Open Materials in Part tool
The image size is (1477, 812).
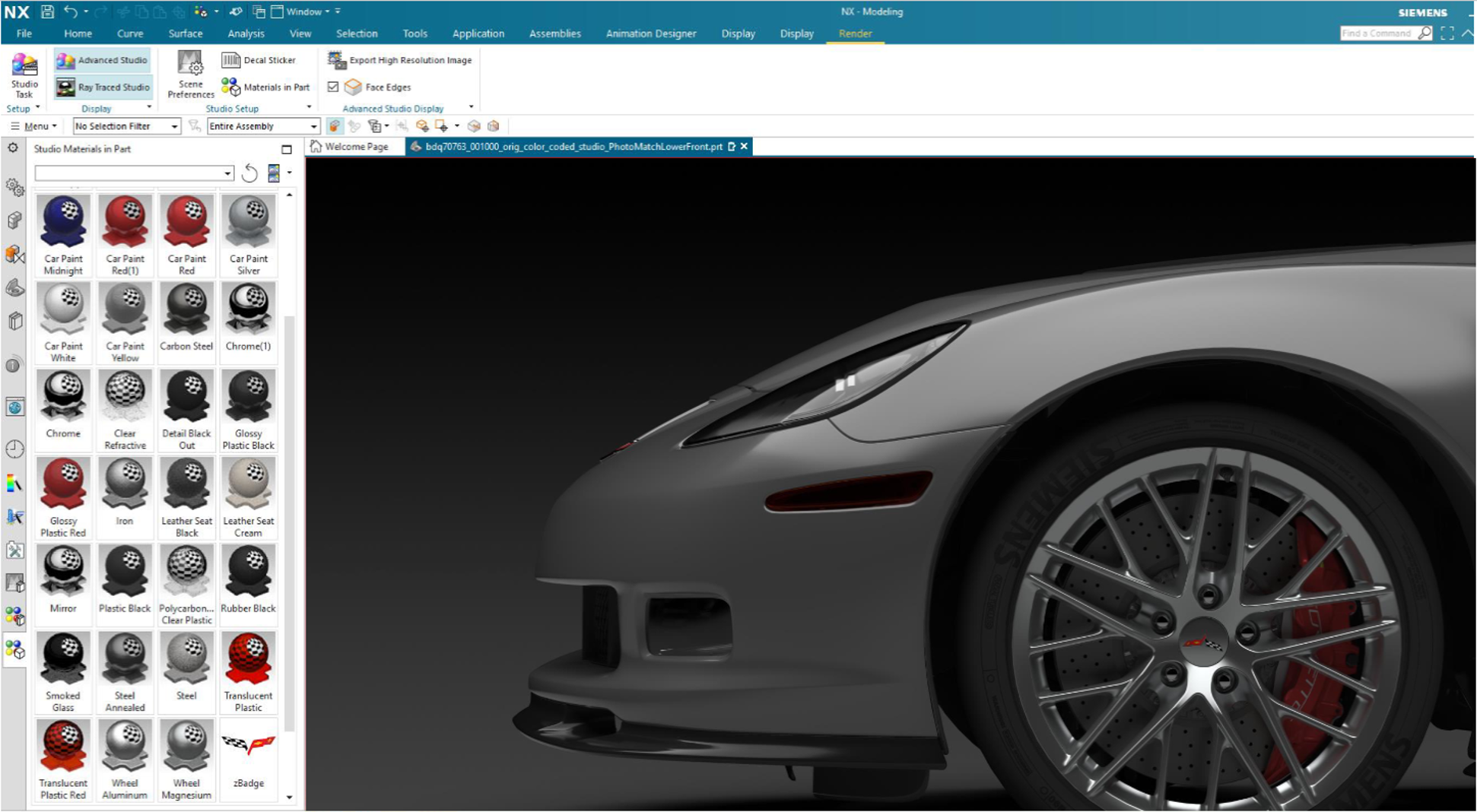pos(265,87)
